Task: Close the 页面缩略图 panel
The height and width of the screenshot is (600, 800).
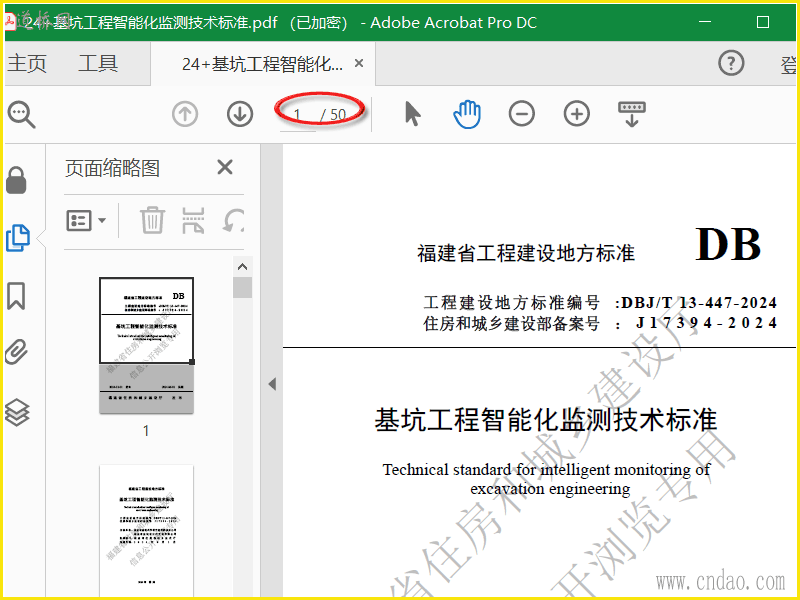Action: [x=225, y=167]
